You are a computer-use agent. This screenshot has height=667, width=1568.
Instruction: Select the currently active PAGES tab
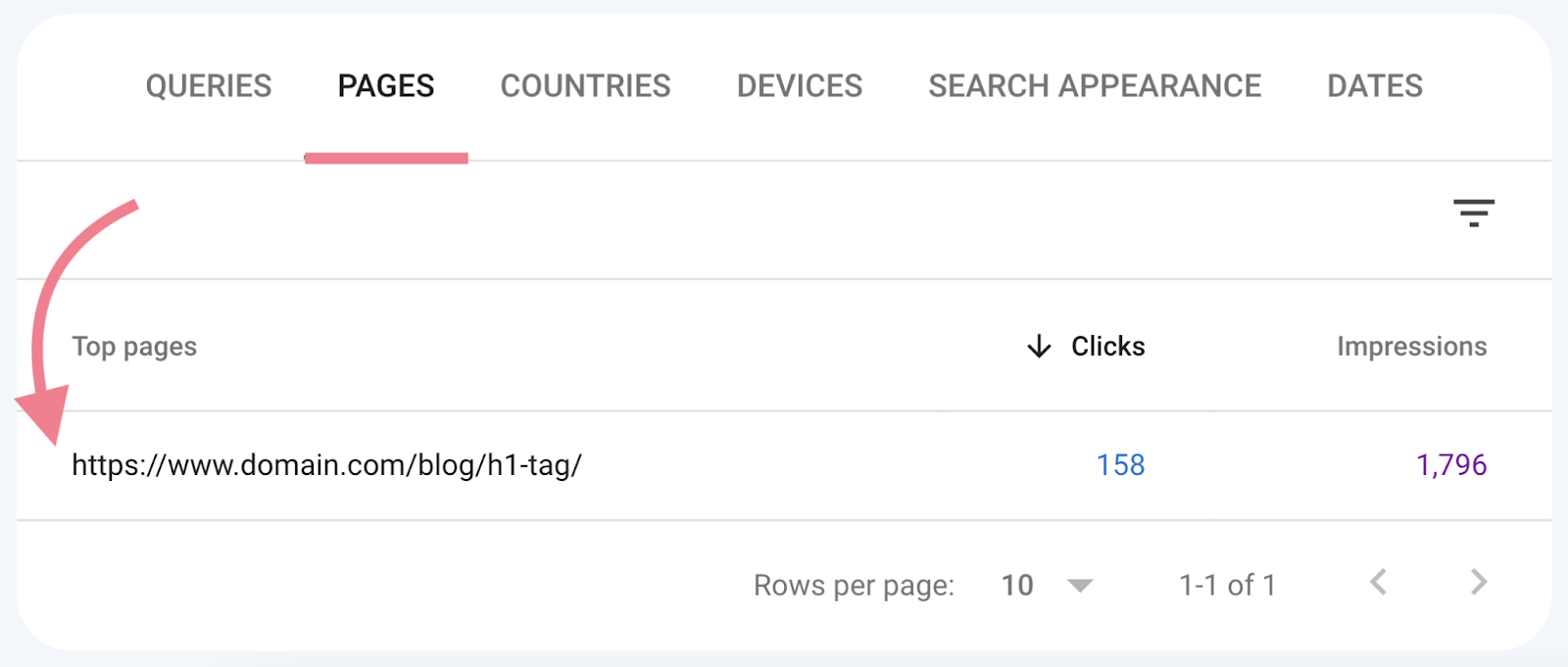click(385, 86)
